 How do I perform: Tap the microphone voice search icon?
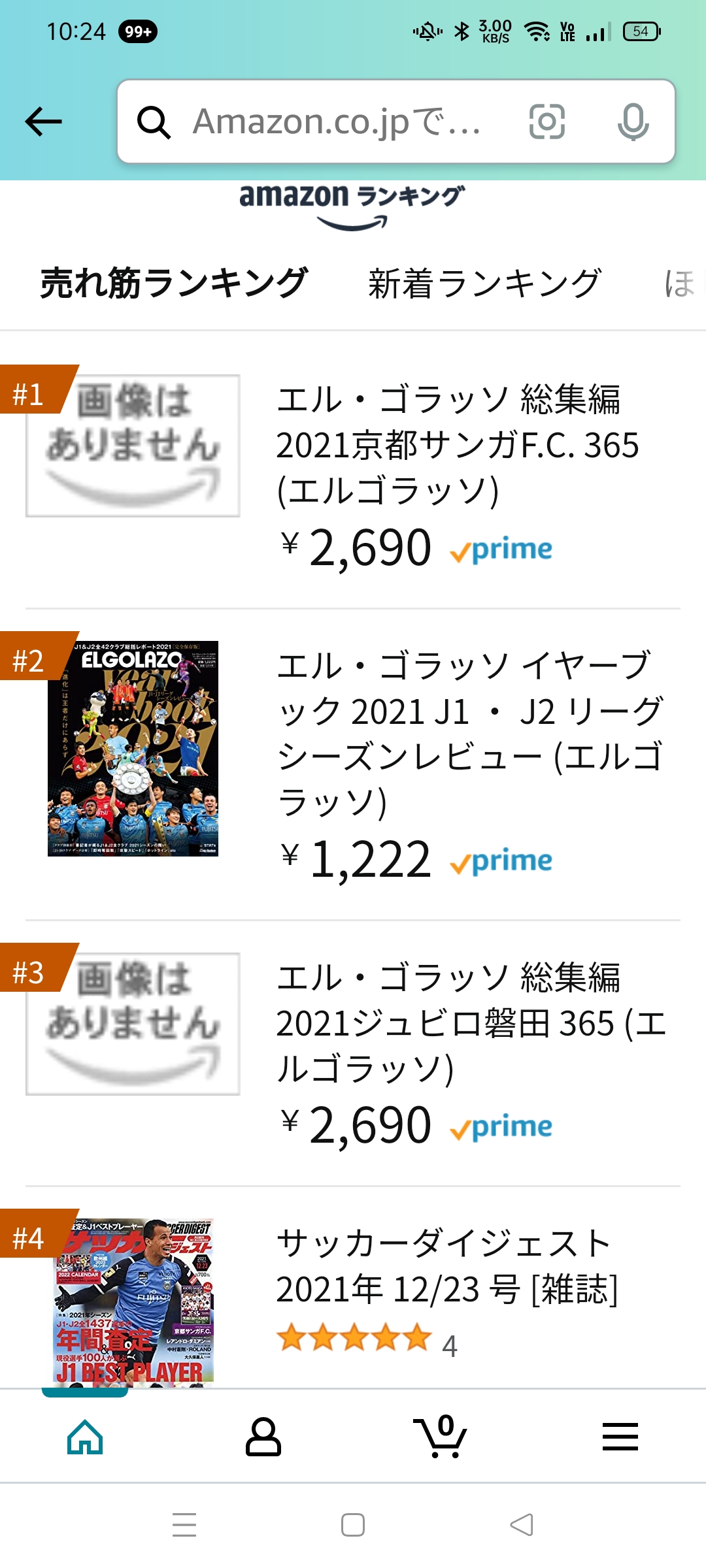633,122
